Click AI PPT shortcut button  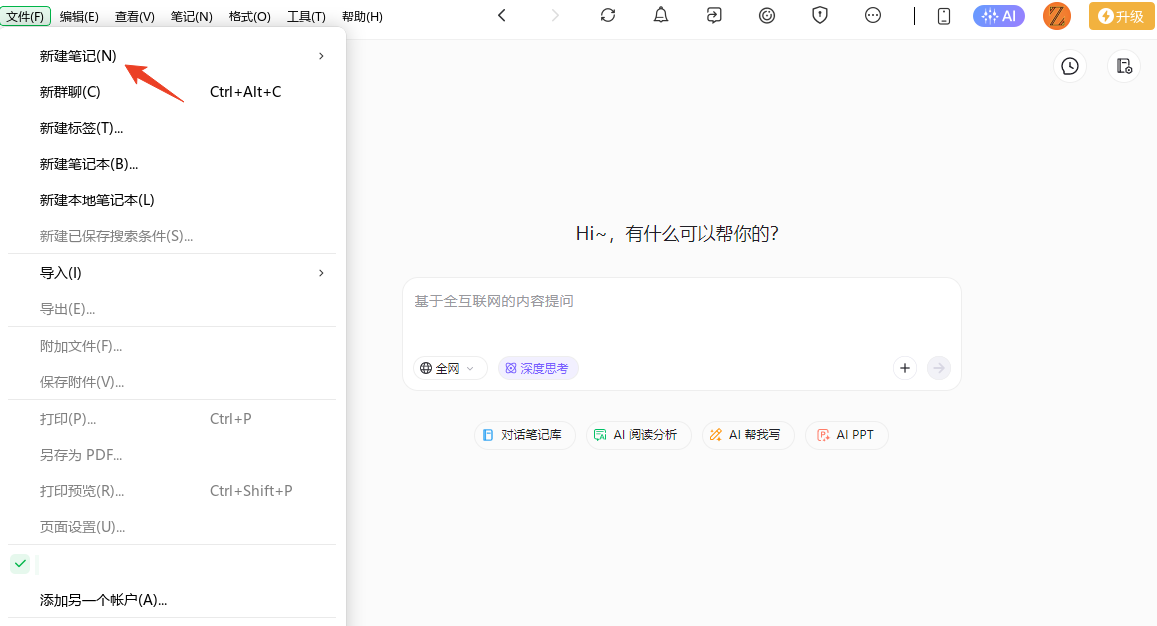pyautogui.click(x=846, y=435)
